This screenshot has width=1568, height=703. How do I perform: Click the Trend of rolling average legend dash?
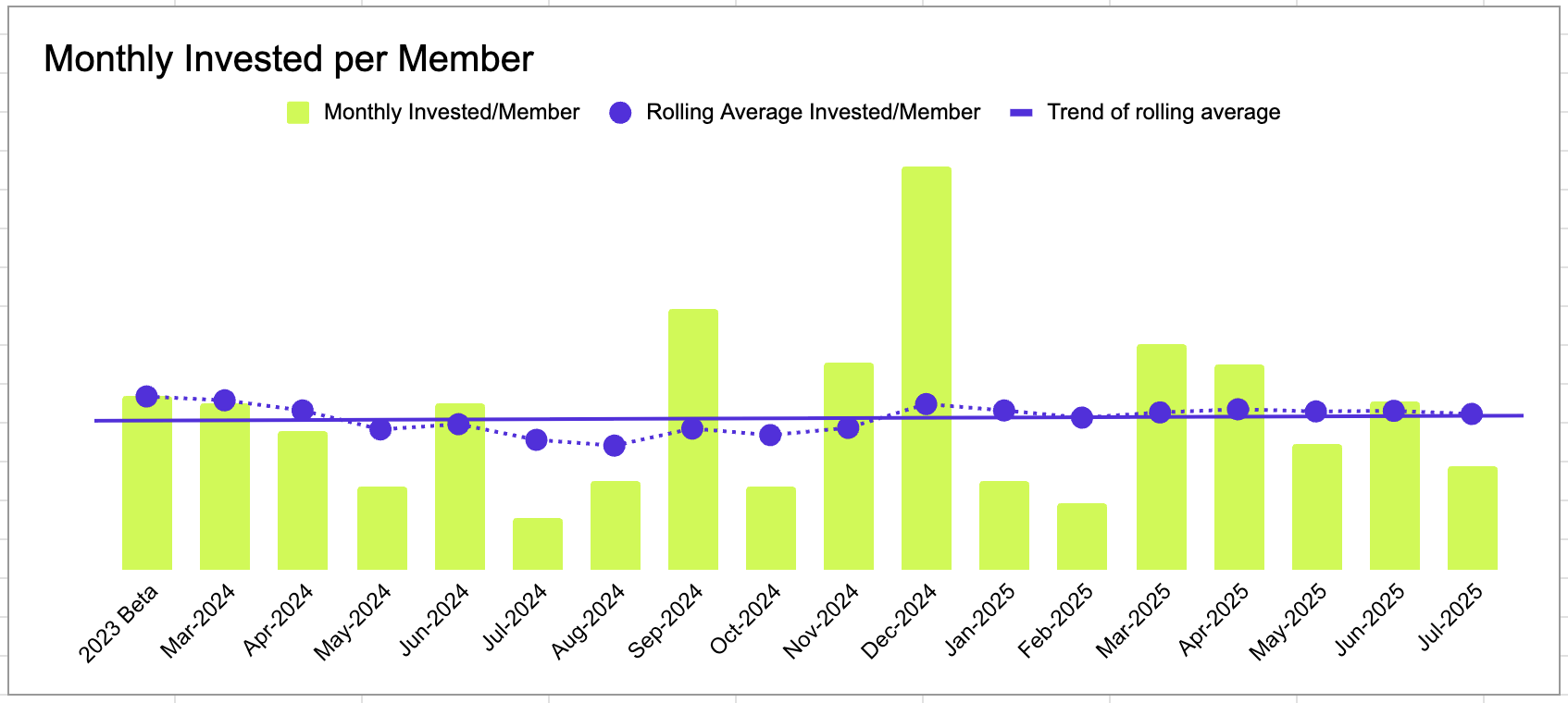(1020, 113)
